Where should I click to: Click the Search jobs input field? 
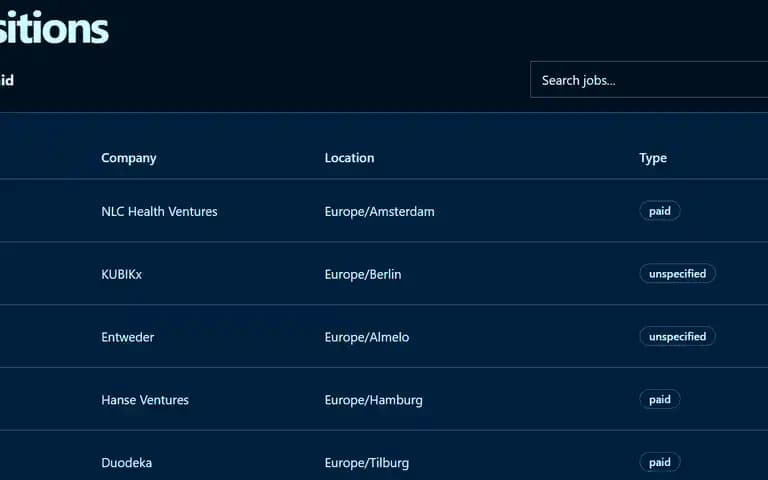tap(649, 80)
